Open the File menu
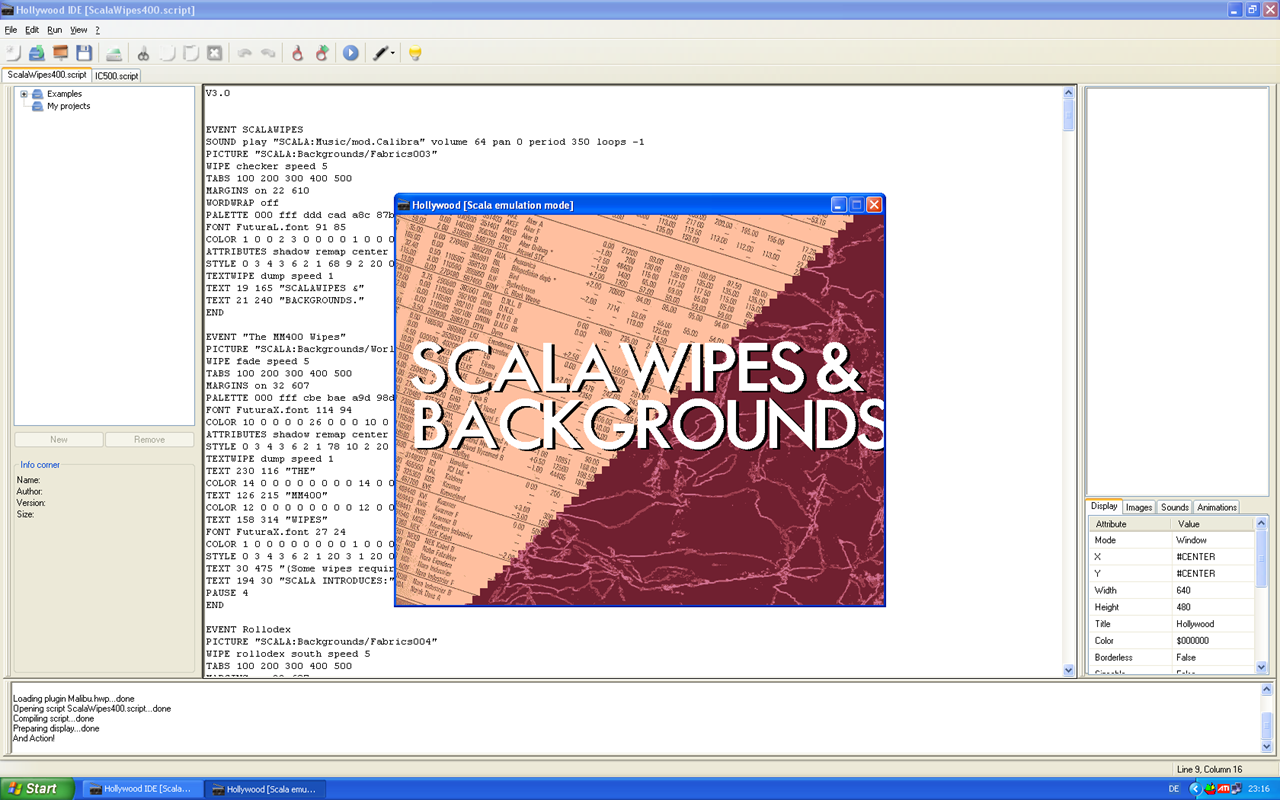This screenshot has width=1280, height=800. pyautogui.click(x=11, y=30)
